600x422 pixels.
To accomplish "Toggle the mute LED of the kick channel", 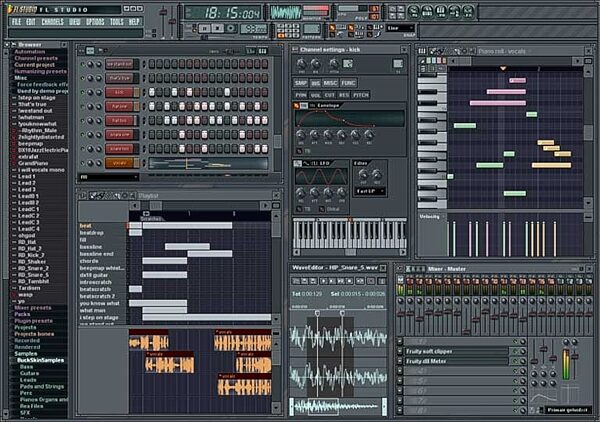I will click(x=82, y=93).
